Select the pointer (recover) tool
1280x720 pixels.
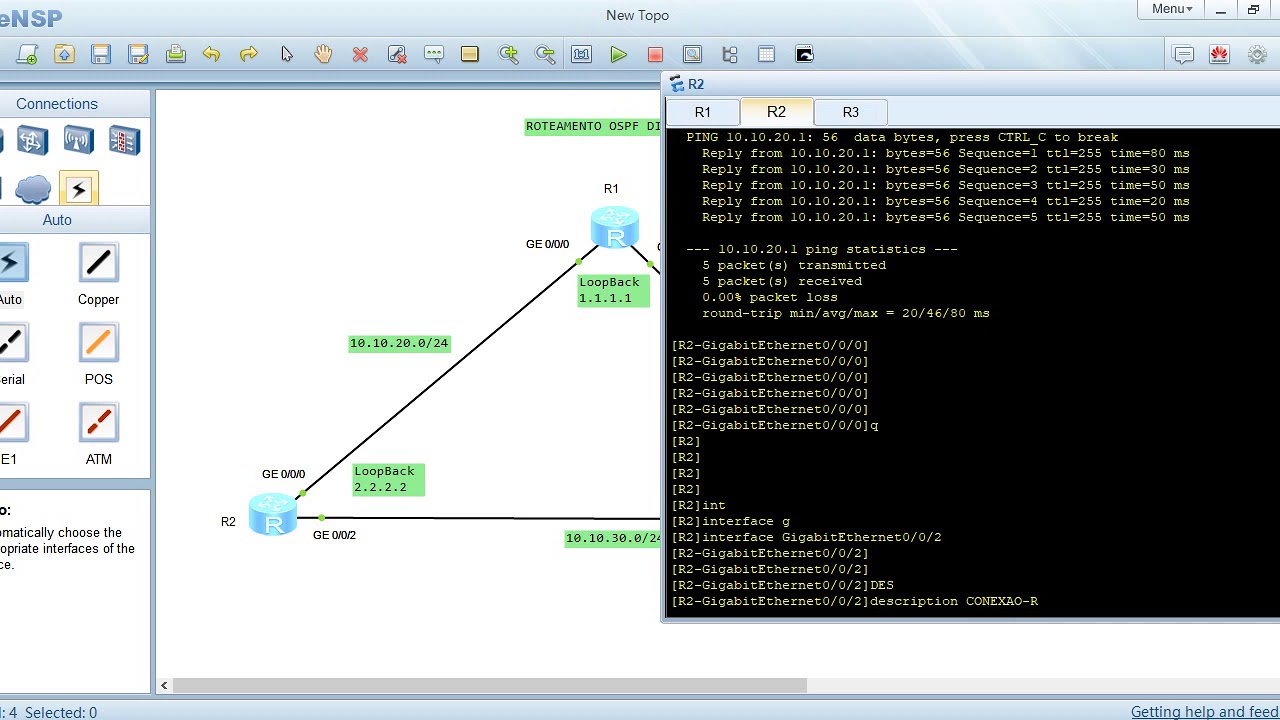click(x=286, y=55)
